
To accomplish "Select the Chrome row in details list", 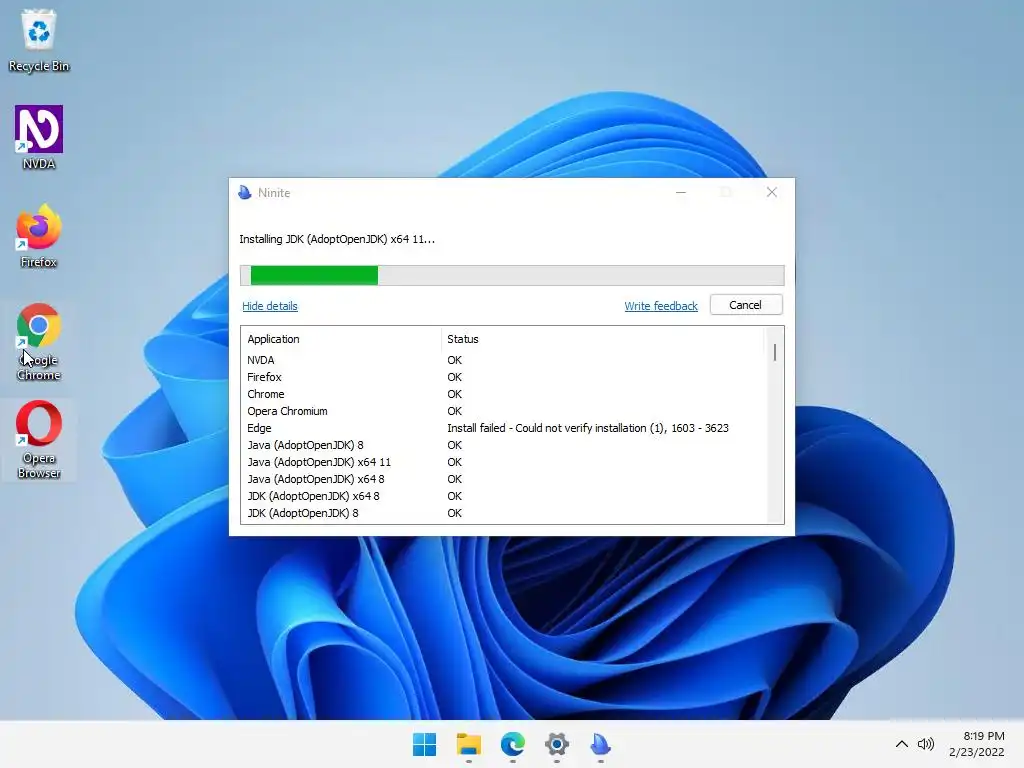I will point(503,394).
